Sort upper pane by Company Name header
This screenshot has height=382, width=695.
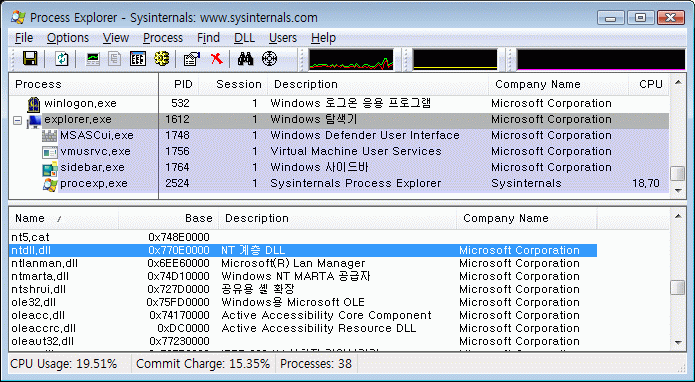(x=558, y=84)
